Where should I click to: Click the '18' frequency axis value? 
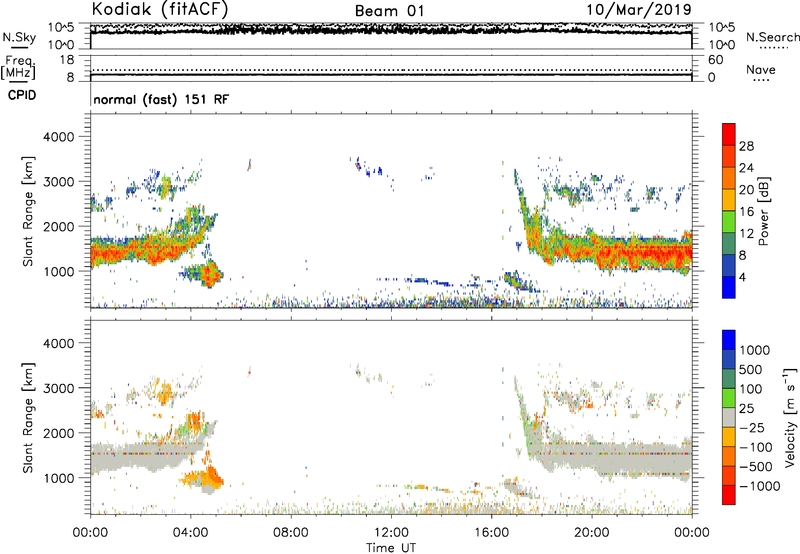(x=67, y=60)
